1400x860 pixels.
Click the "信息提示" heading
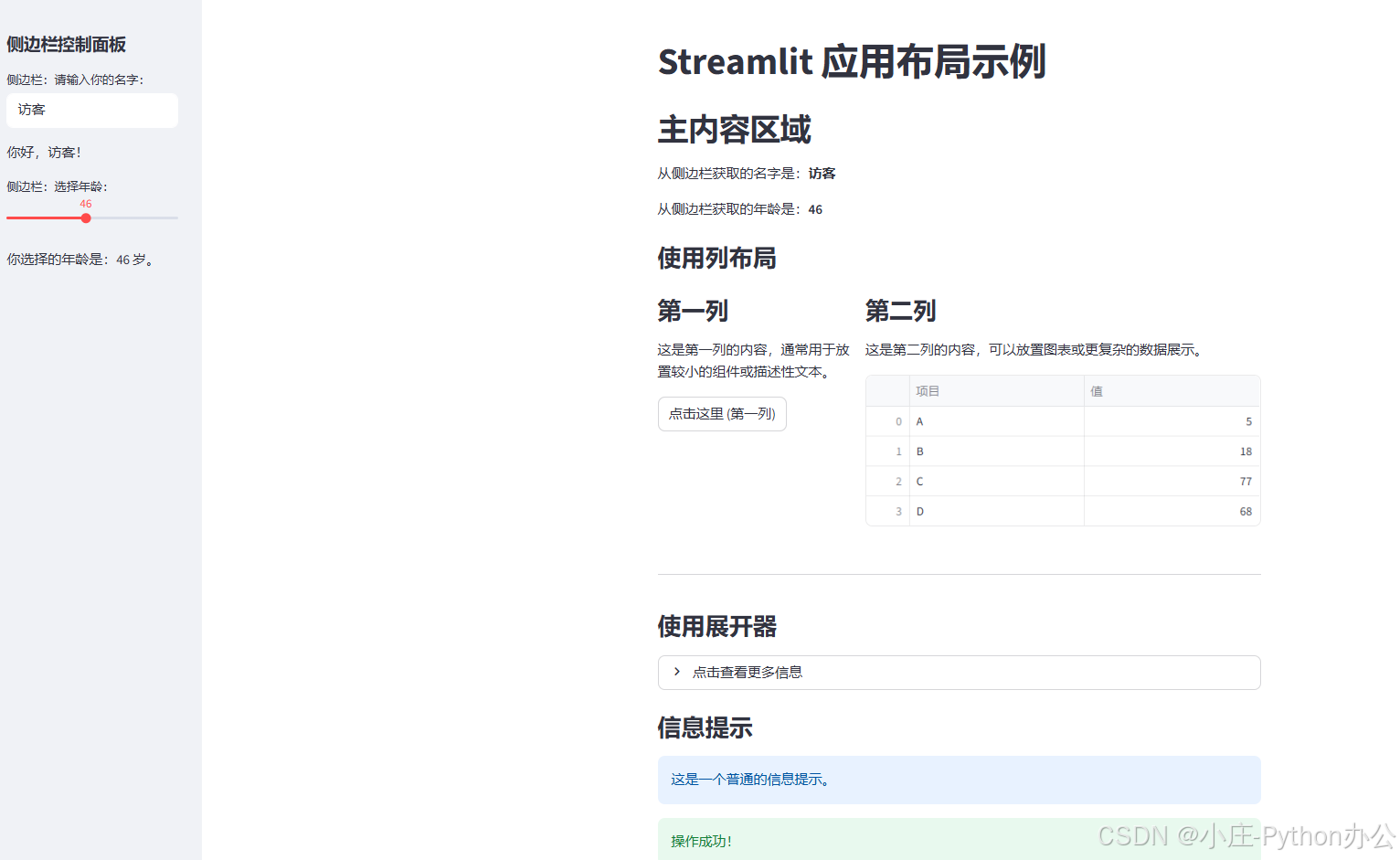[705, 727]
